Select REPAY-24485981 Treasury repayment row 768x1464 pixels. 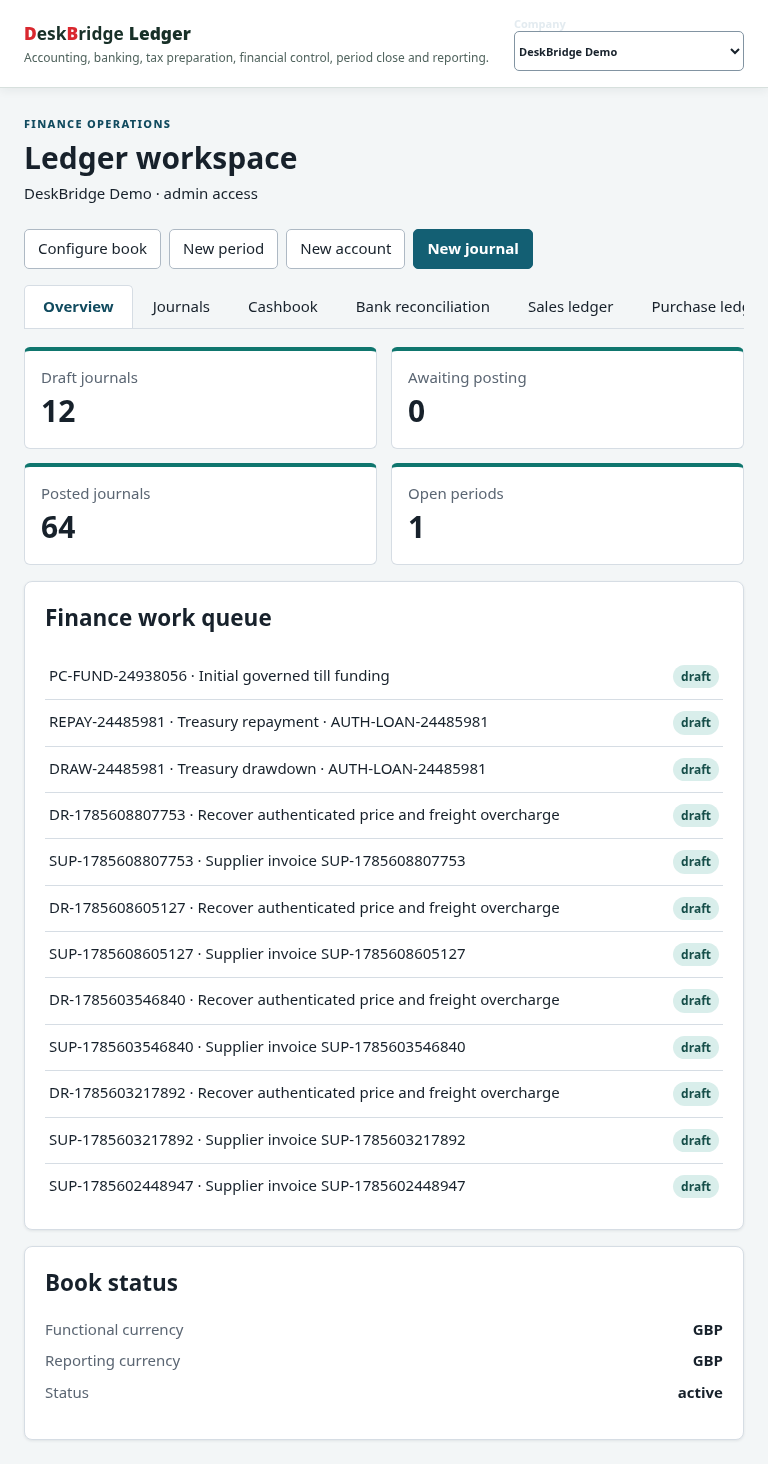point(384,722)
